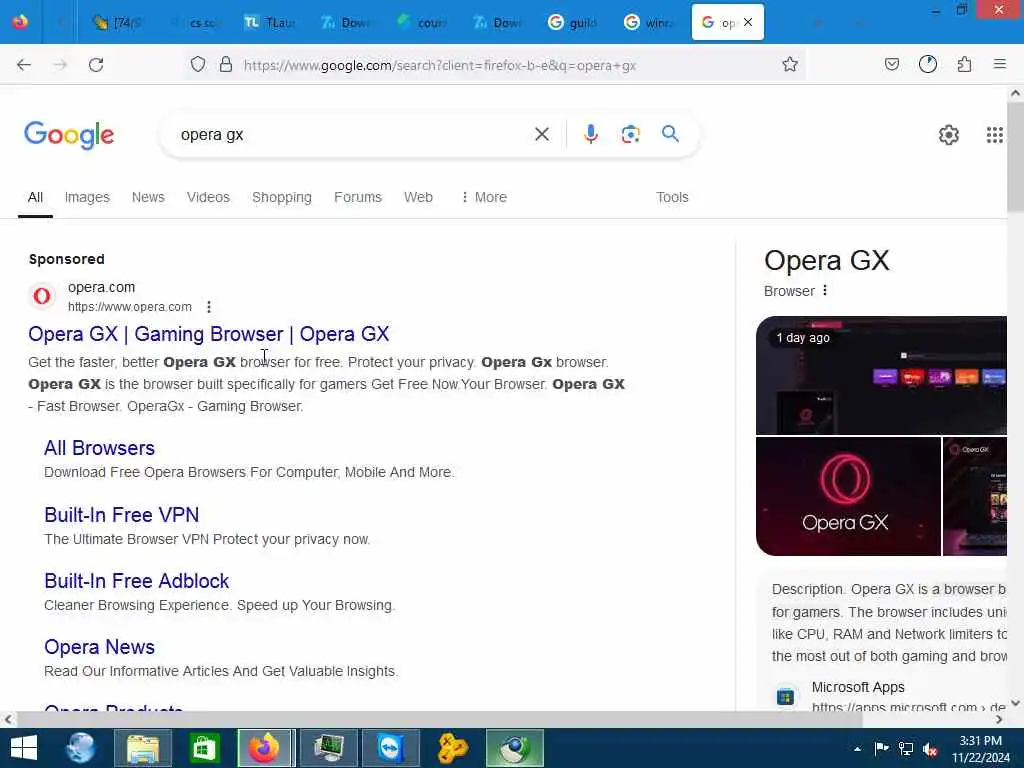Screen dimensions: 1024x768
Task: Open Opera GX logo thumbnail image
Action: point(848,496)
